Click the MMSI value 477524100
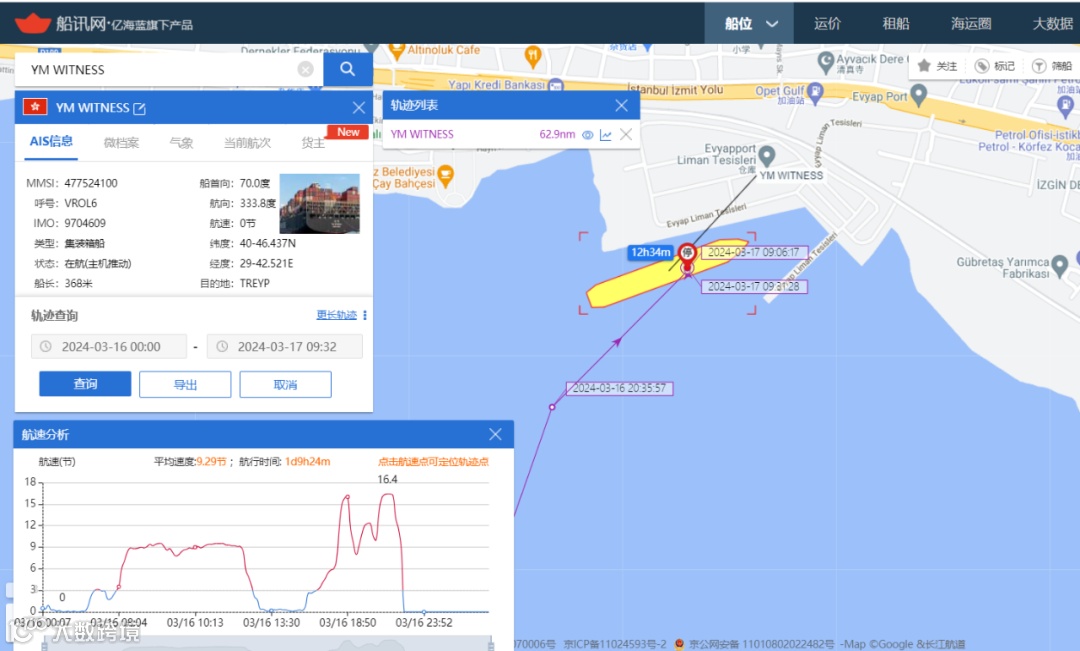Screen dimensions: 1080x651 91,183
